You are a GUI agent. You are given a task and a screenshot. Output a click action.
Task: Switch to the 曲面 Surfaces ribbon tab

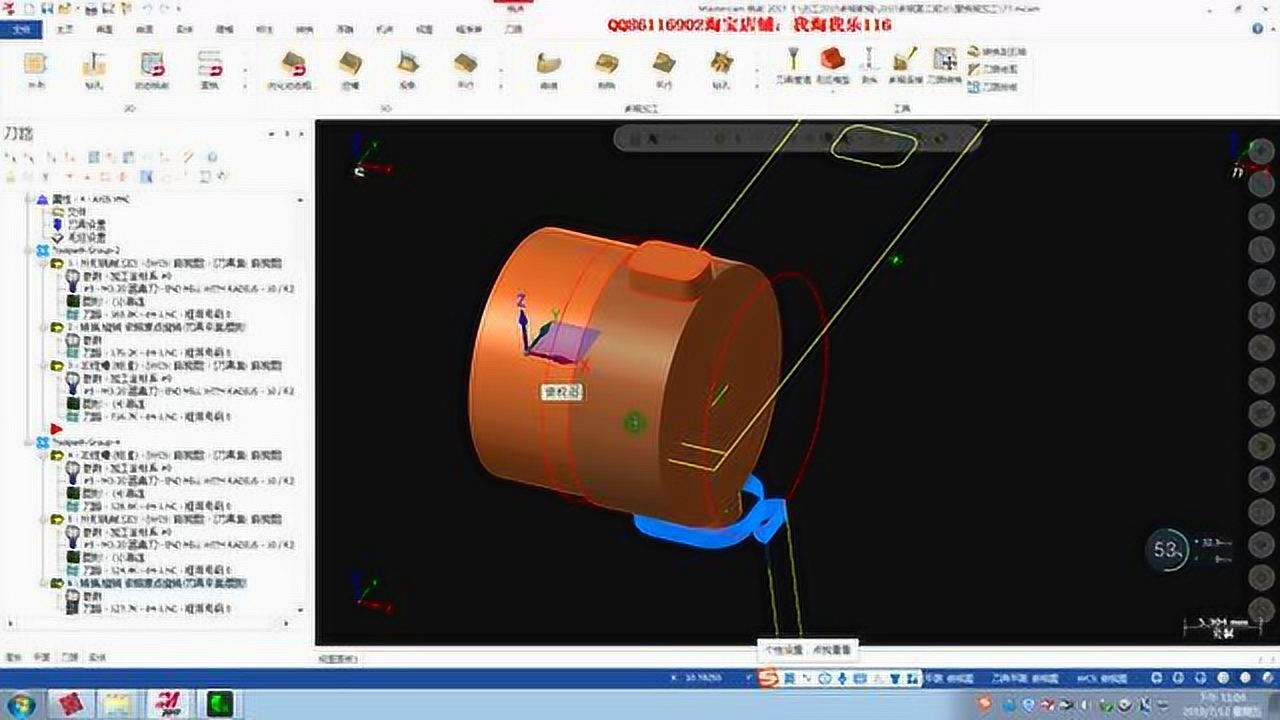(x=145, y=30)
